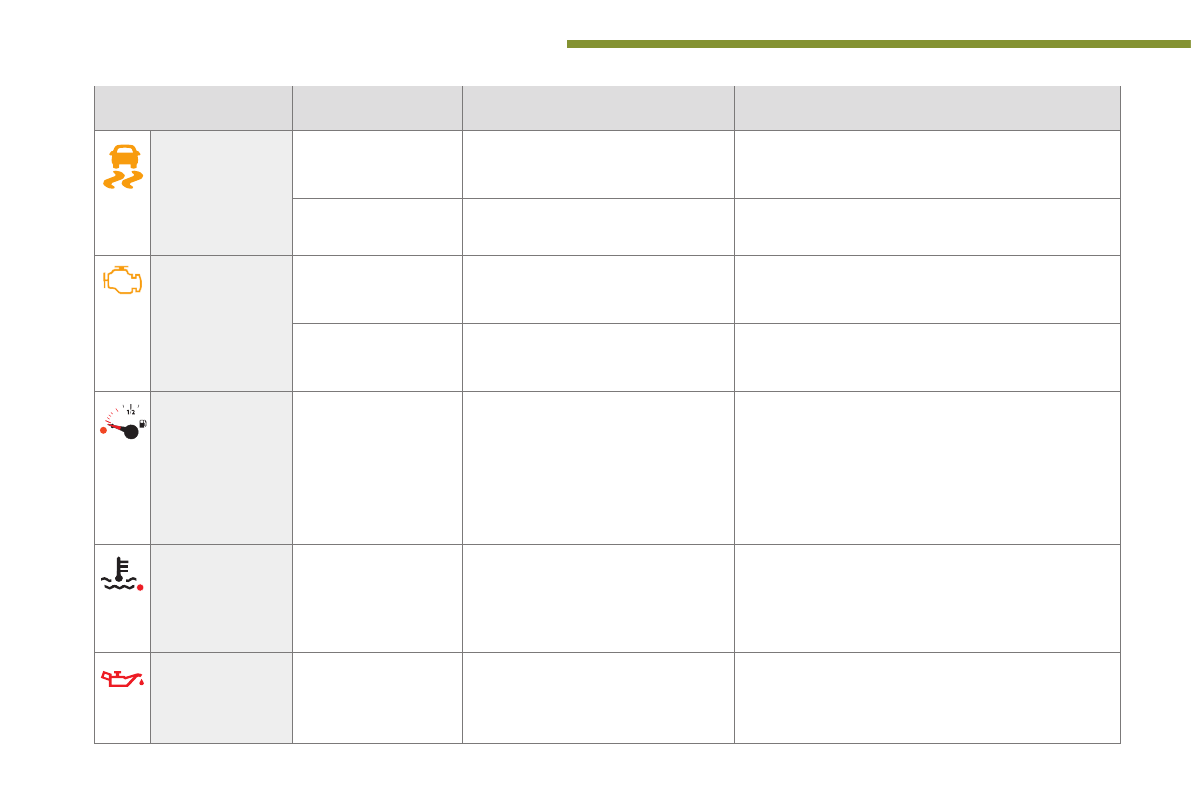Image resolution: width=1191 pixels, height=794 pixels.
Task: Select gray label cell beside coolant temperature icon
Action: point(221,598)
